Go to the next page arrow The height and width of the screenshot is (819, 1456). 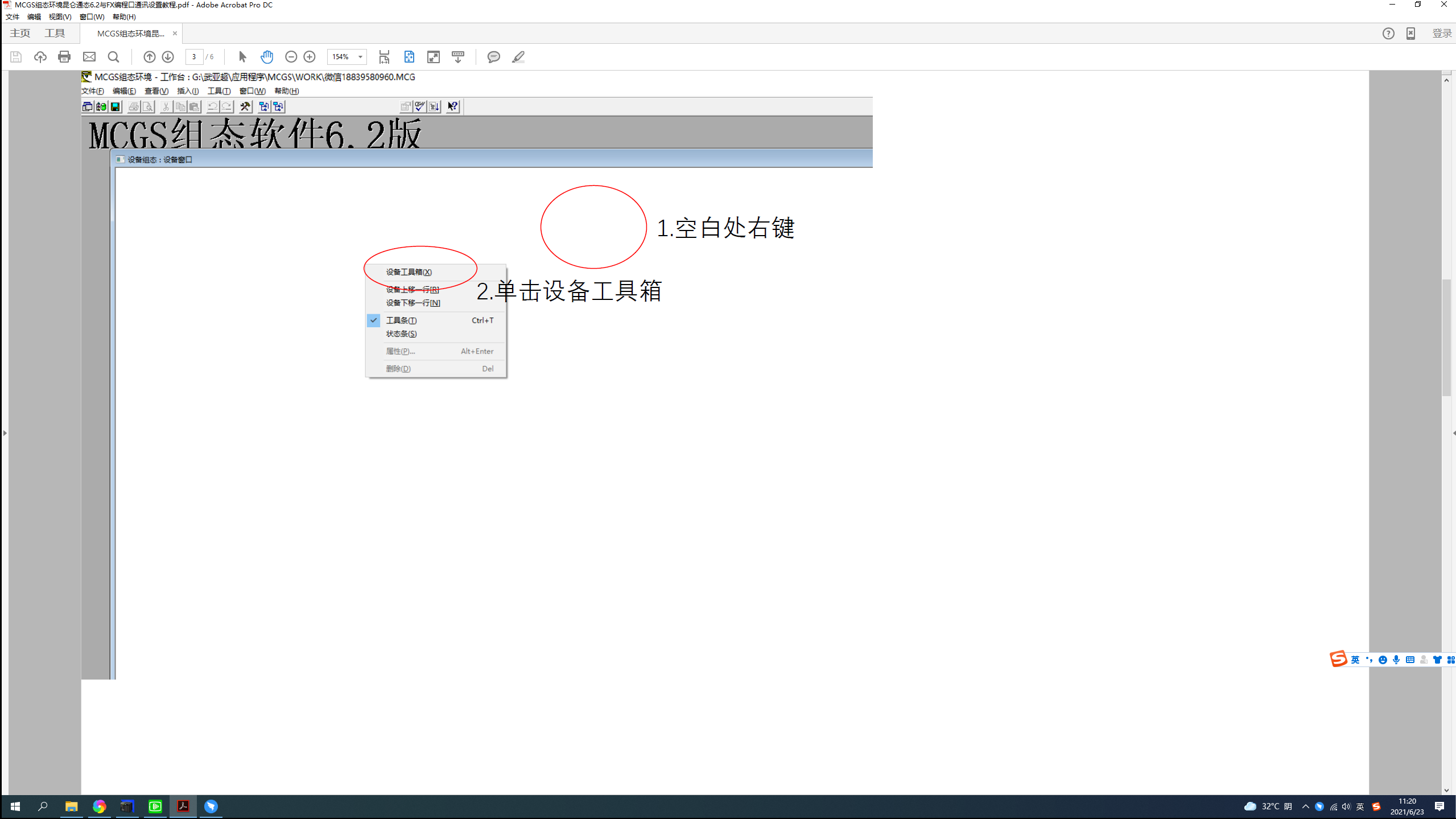coord(168,57)
